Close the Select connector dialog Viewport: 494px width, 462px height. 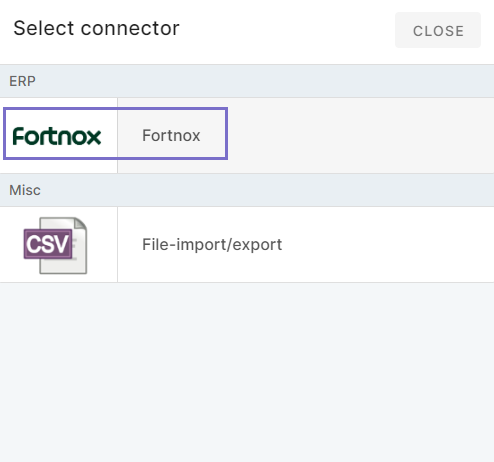[438, 30]
